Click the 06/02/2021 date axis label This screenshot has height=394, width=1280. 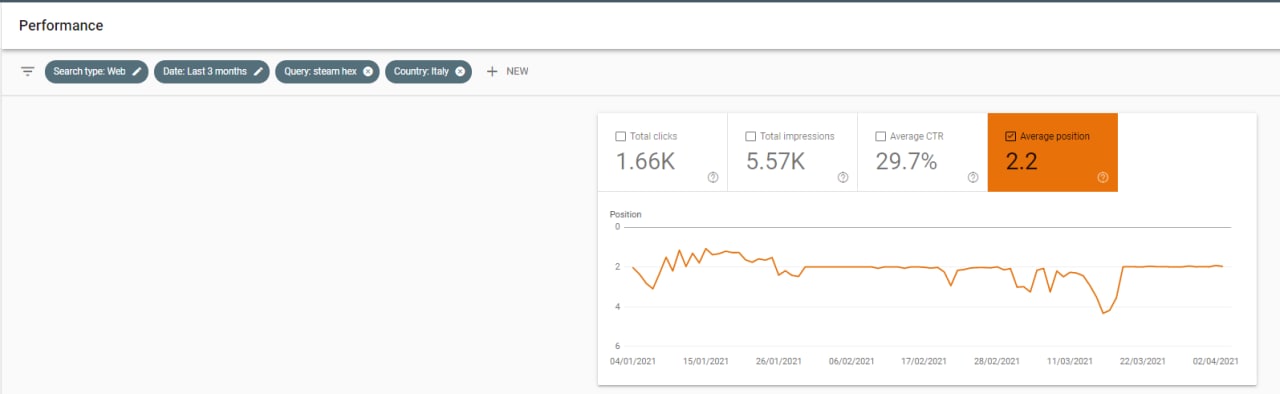click(851, 361)
